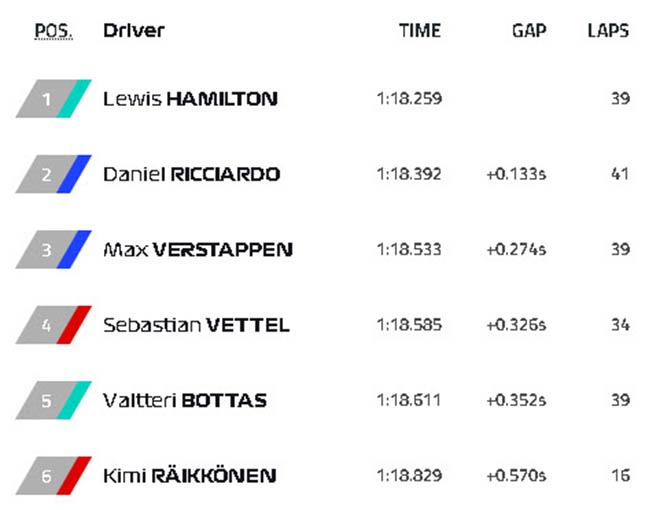660x510 pixels.
Task: Click the Driver column header
Action: [134, 30]
